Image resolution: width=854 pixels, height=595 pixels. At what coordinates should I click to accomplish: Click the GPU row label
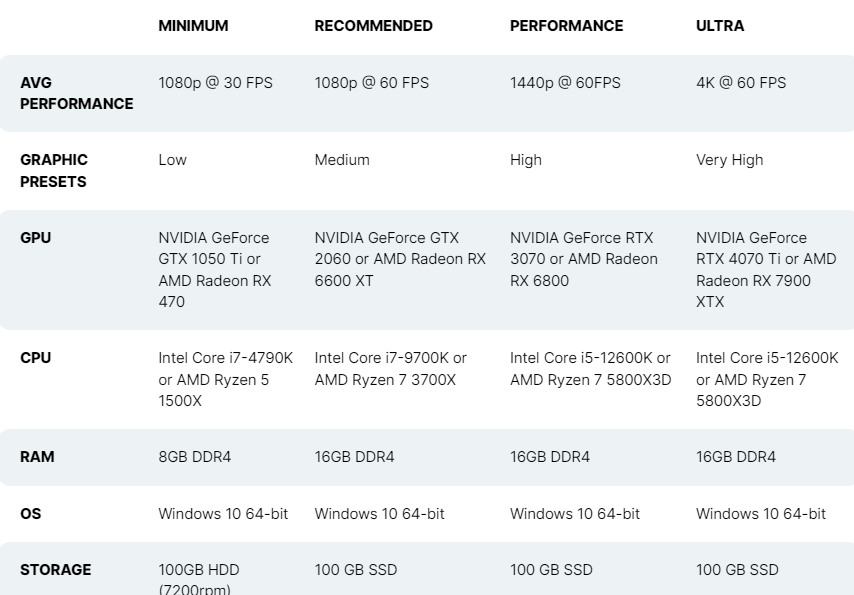click(35, 238)
